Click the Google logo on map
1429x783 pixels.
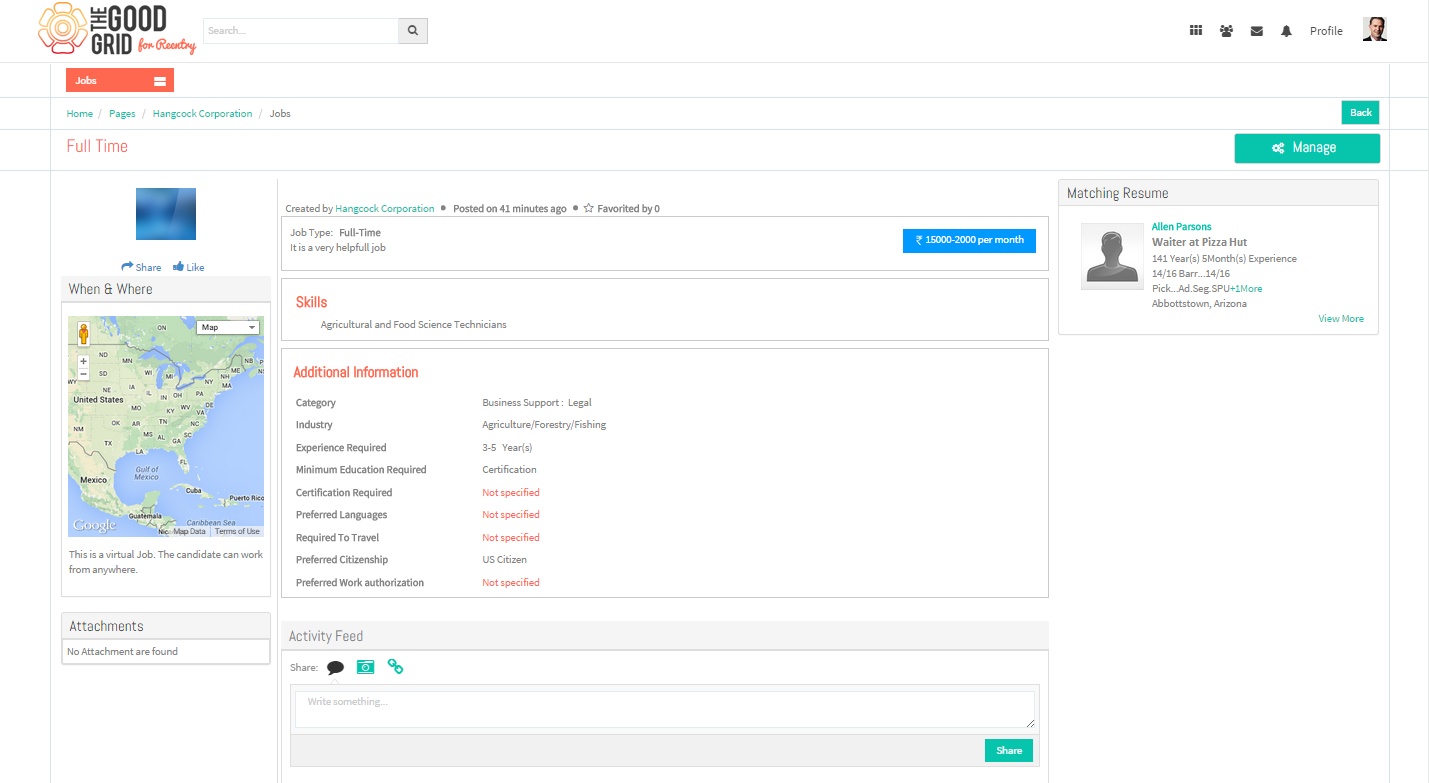(94, 525)
